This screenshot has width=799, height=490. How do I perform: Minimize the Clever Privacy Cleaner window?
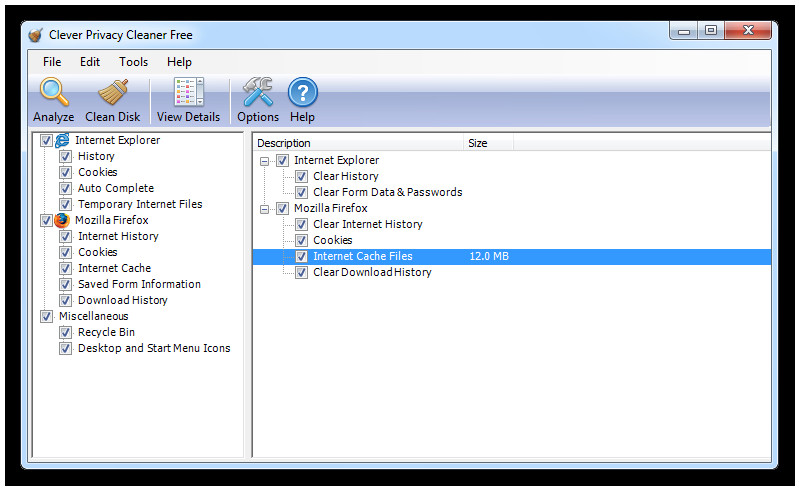tap(683, 31)
